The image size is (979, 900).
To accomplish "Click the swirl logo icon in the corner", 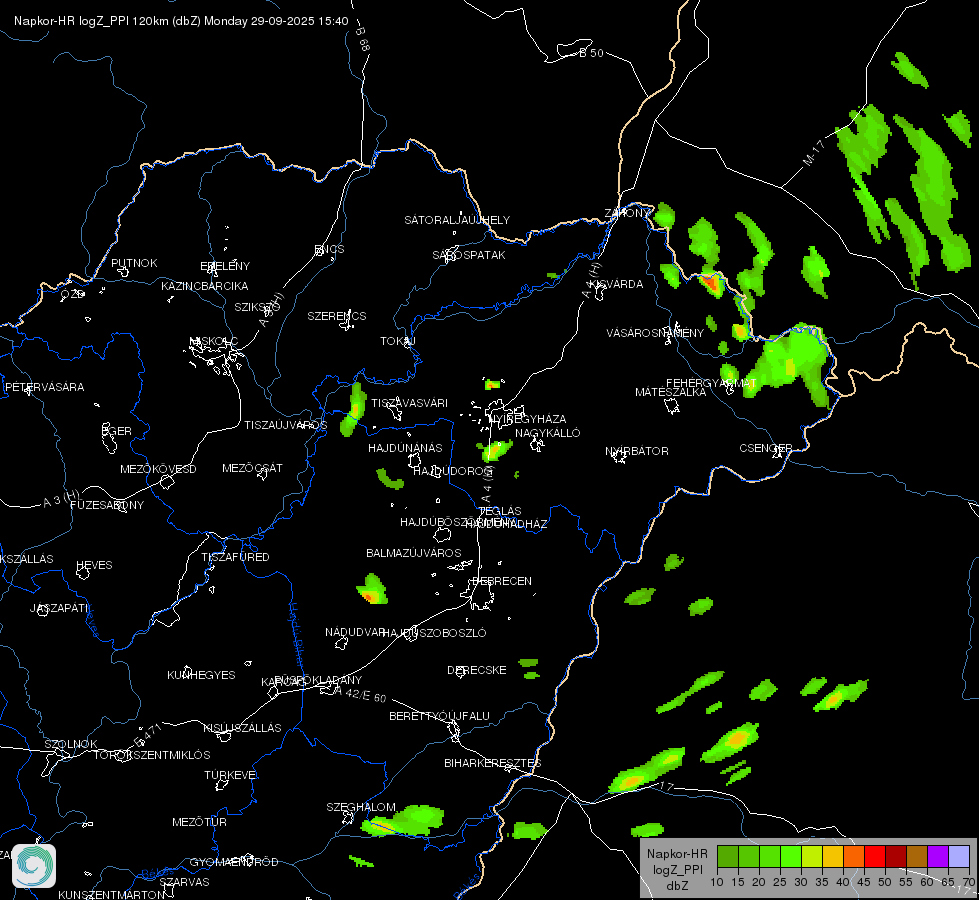I will 34,866.
